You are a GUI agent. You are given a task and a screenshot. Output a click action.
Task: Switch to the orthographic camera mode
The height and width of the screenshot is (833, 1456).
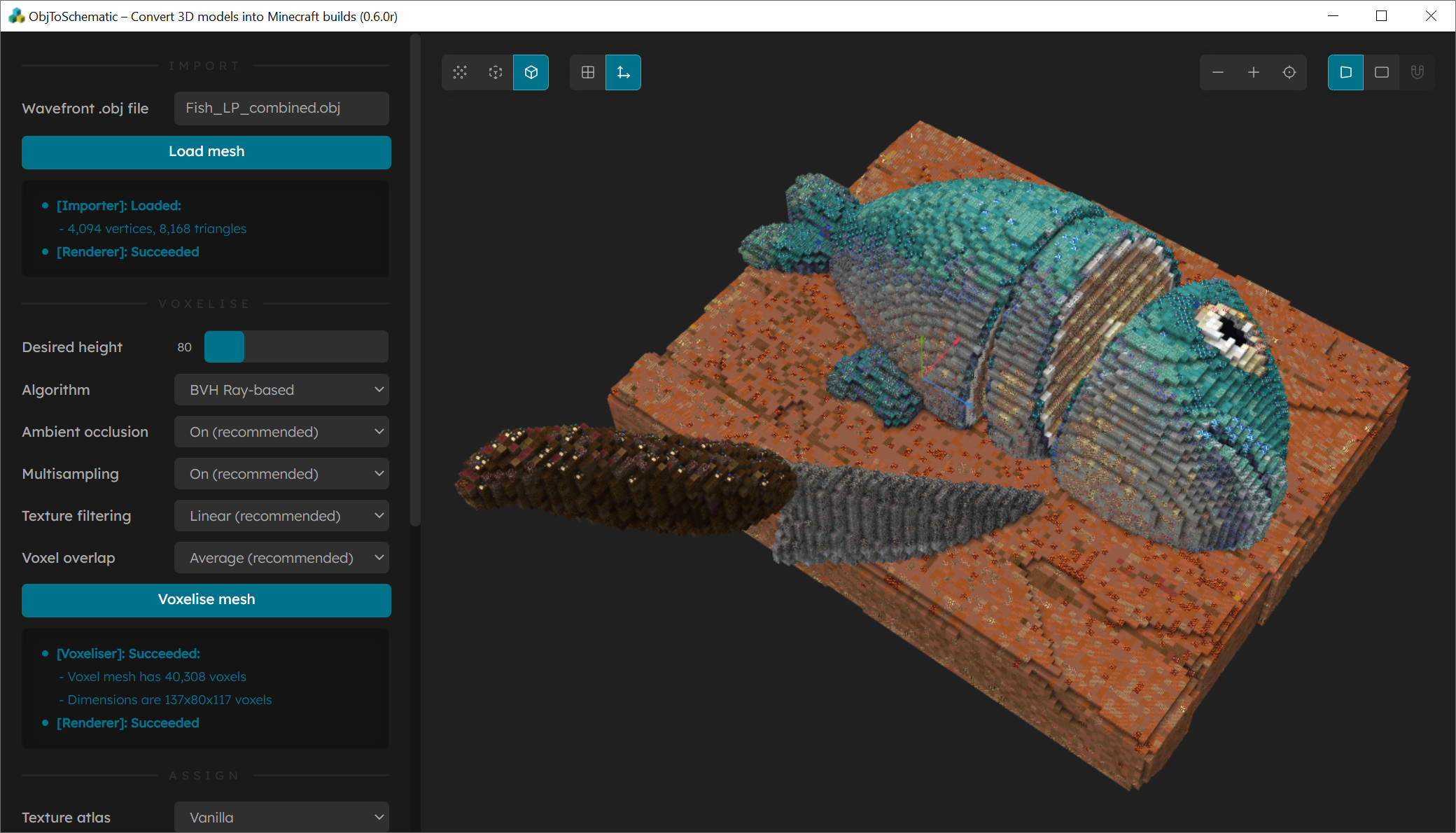[x=1382, y=72]
